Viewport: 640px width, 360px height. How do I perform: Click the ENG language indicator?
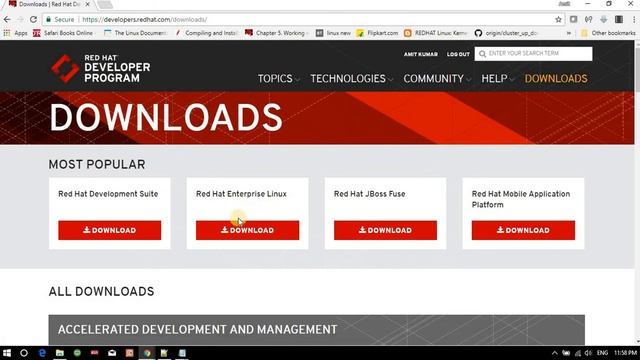[602, 353]
